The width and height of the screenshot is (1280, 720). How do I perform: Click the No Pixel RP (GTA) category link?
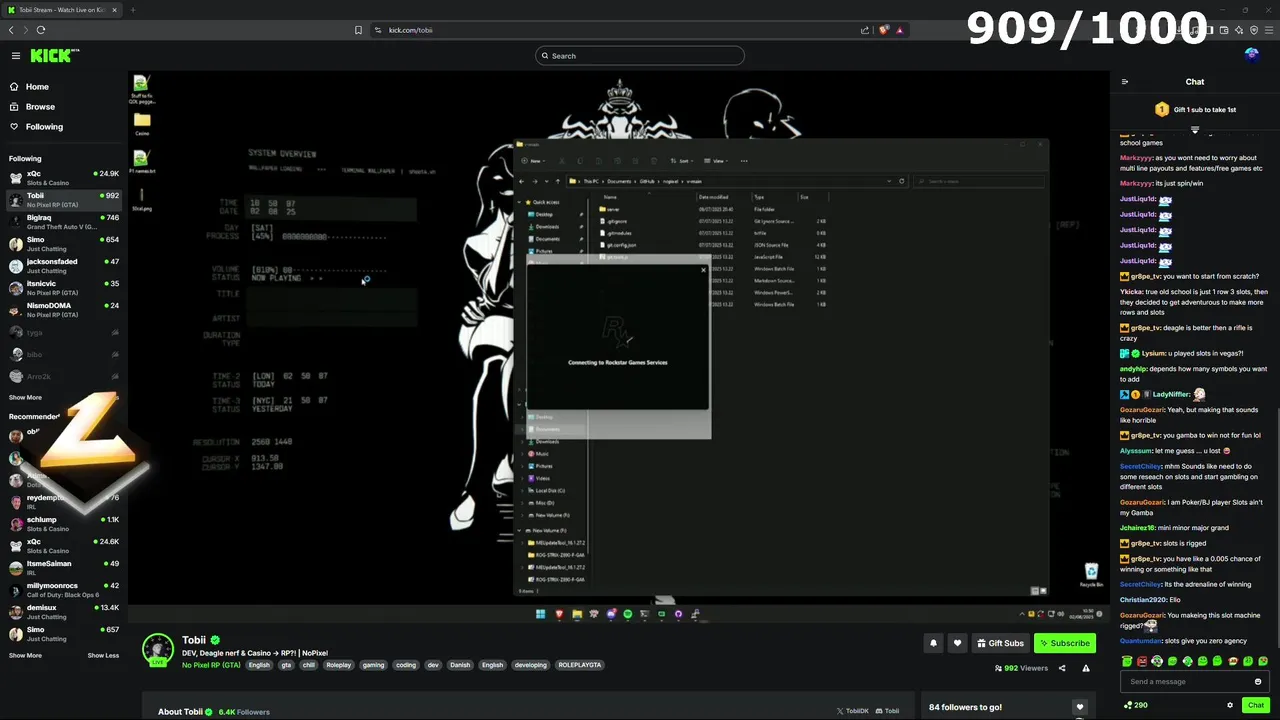(211, 665)
